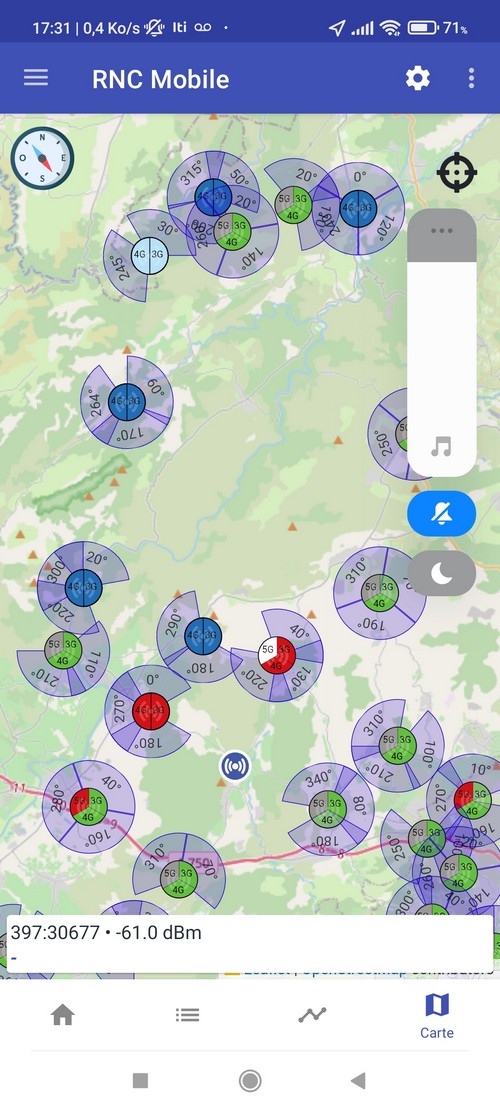Select the tower with 310° and 100° sectors

pos(397,745)
